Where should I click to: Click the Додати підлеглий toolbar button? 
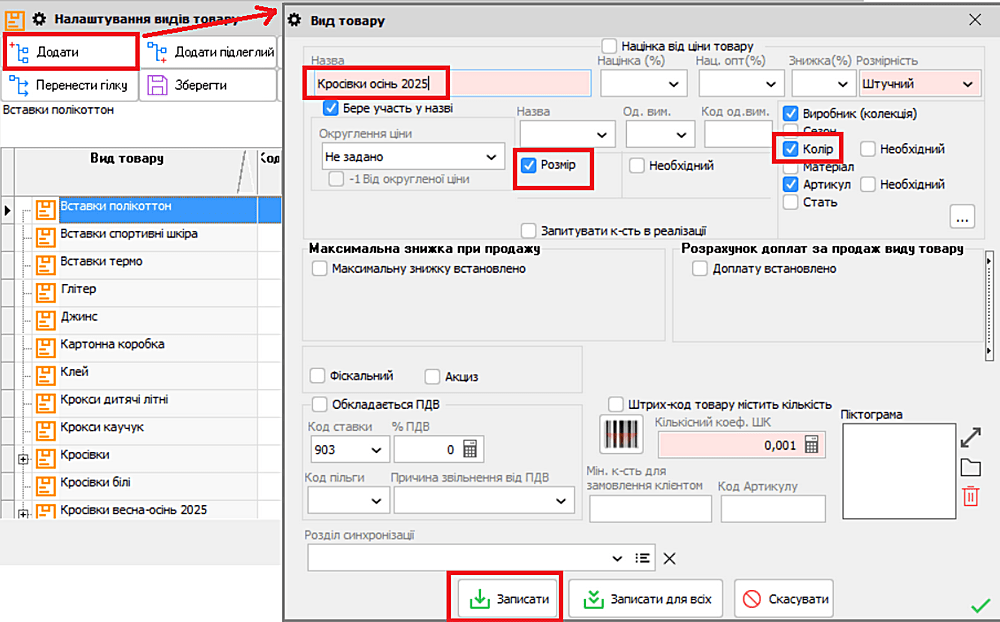(x=208, y=51)
